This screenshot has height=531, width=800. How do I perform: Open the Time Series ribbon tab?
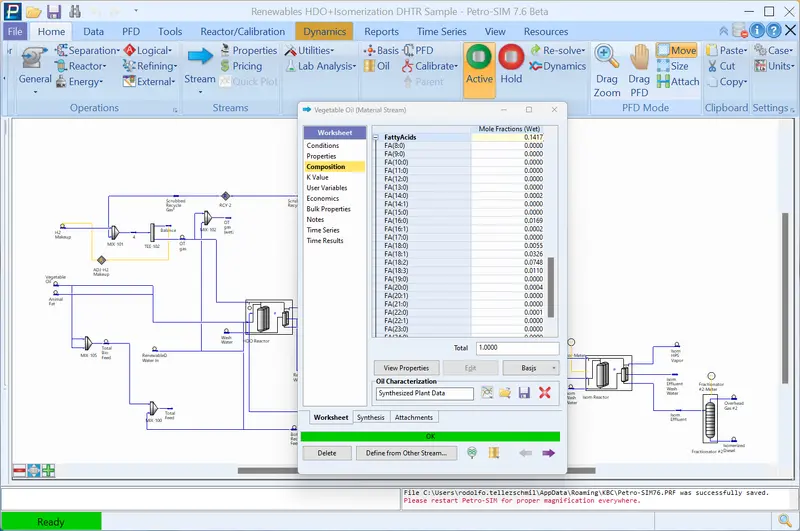(441, 31)
